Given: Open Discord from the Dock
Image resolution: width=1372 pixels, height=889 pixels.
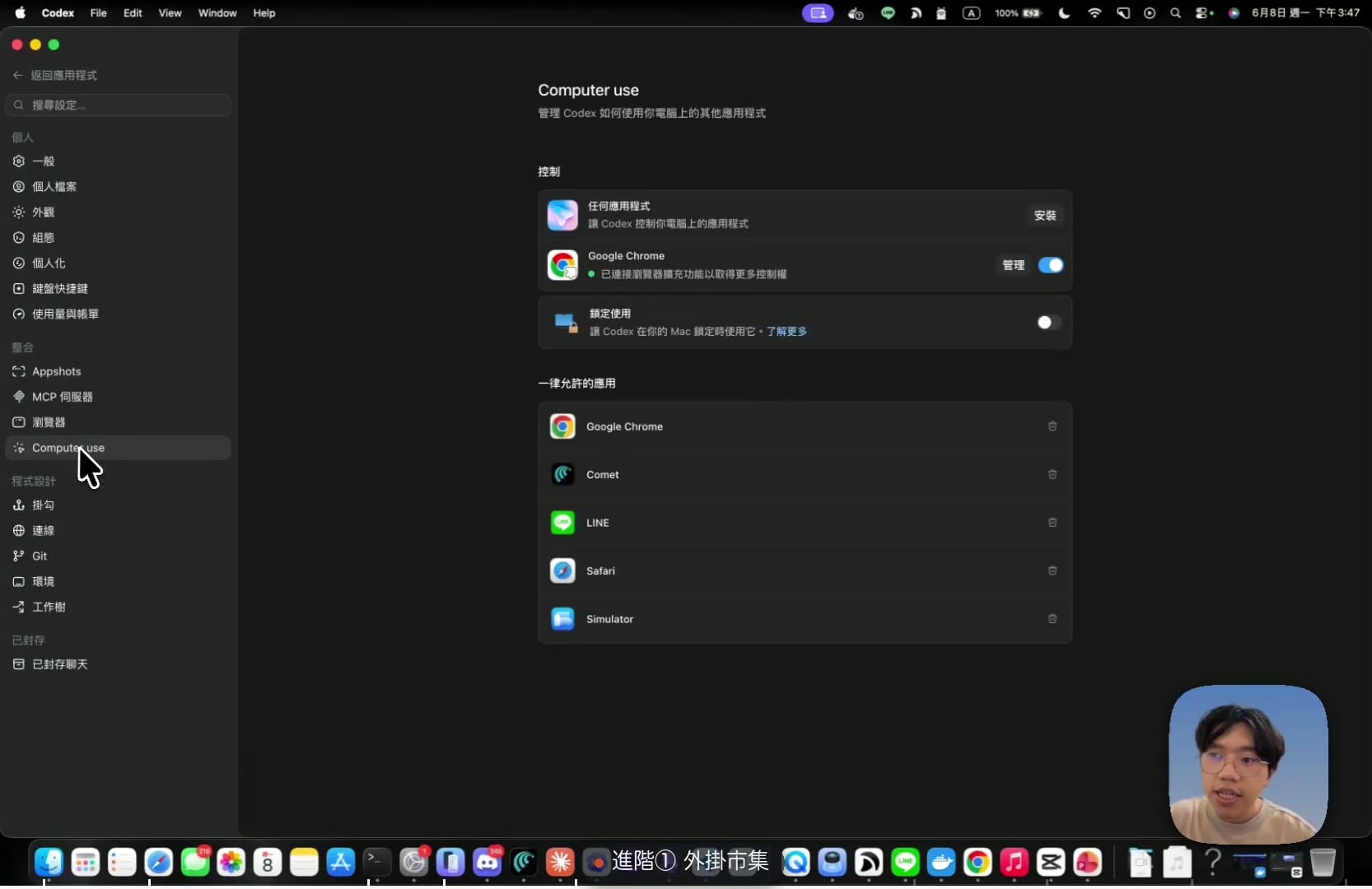Looking at the screenshot, I should [x=487, y=862].
